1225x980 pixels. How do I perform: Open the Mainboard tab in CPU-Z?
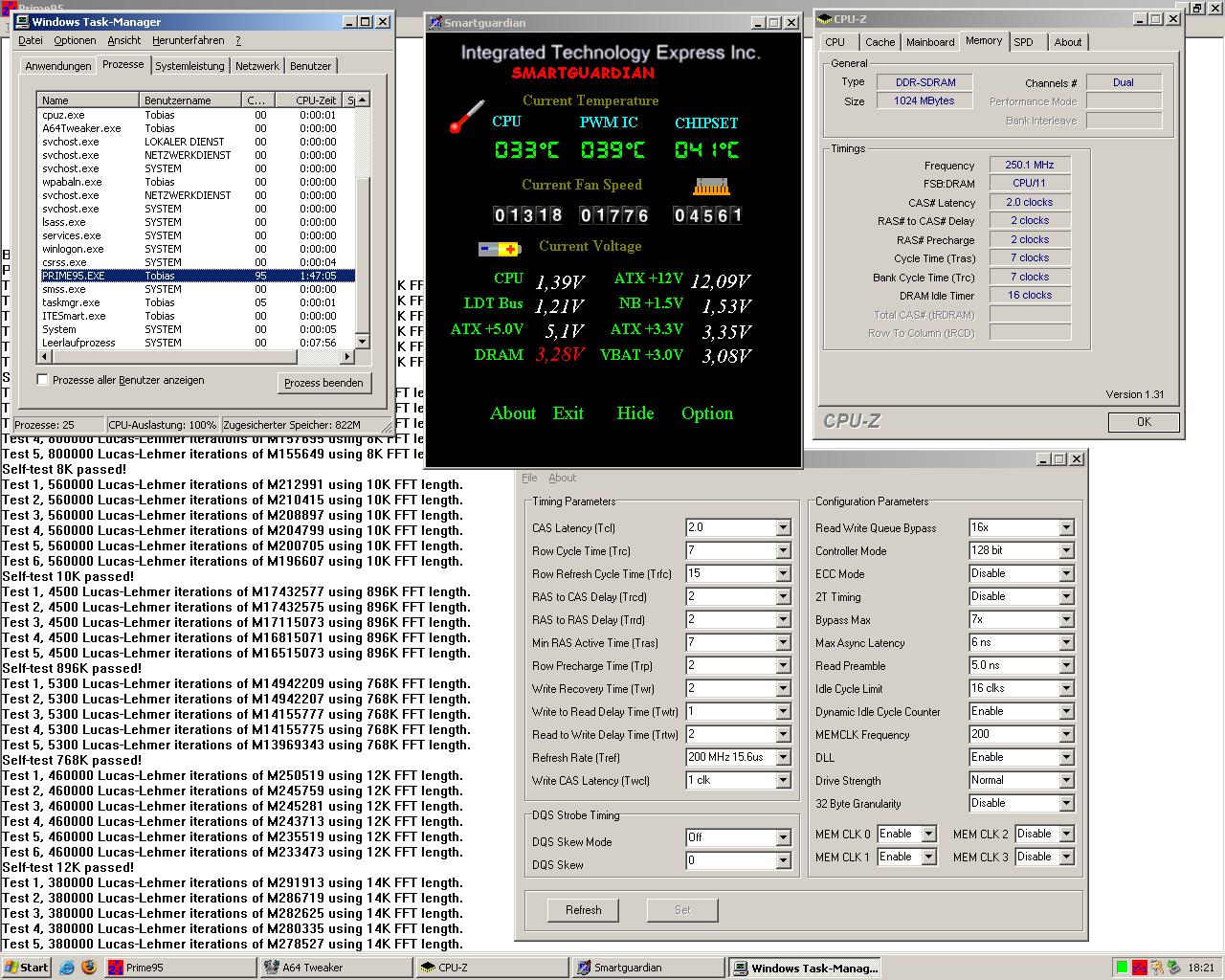click(x=930, y=42)
